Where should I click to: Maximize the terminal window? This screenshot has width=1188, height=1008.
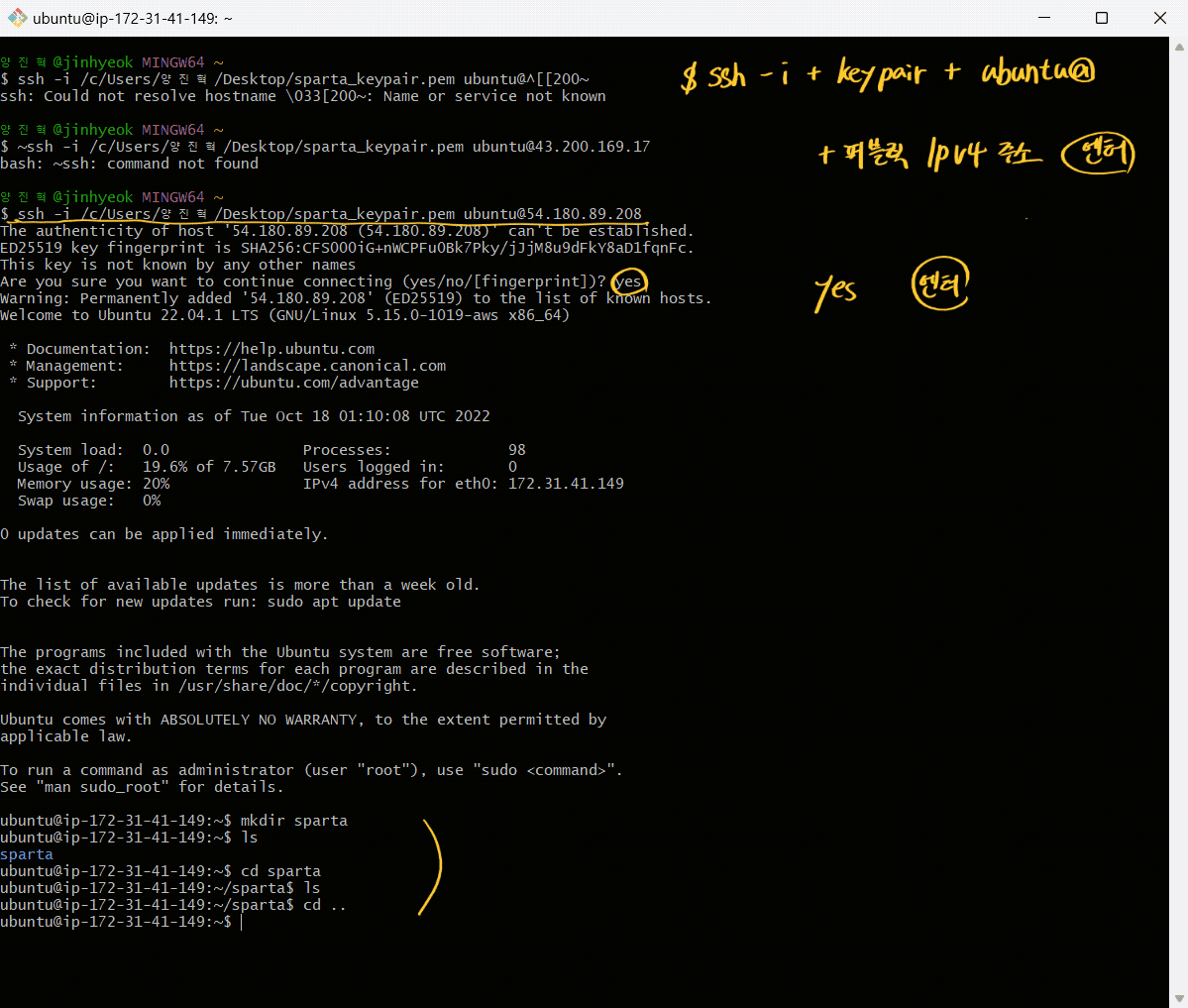1102,18
